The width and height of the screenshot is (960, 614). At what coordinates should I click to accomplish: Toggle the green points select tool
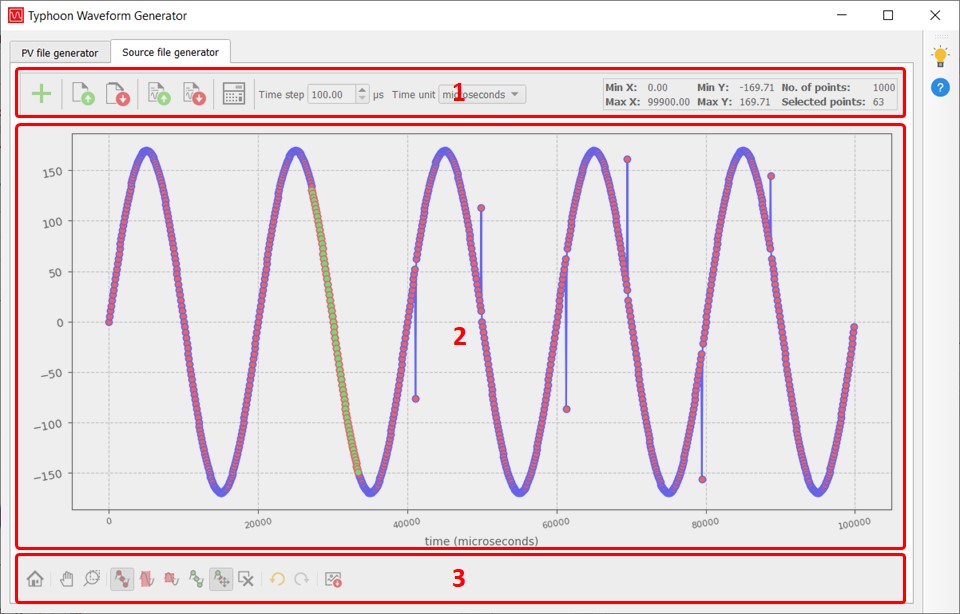pos(196,579)
